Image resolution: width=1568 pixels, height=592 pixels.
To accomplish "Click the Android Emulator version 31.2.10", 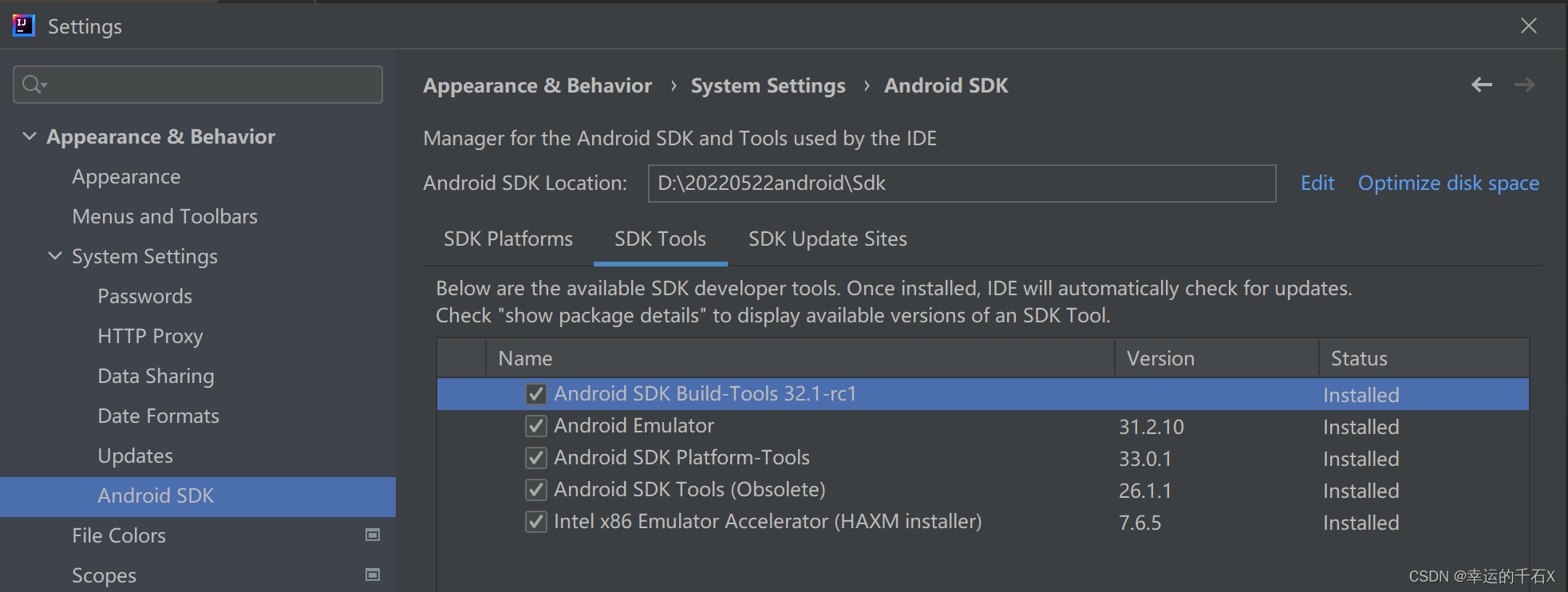I will [x=1151, y=427].
